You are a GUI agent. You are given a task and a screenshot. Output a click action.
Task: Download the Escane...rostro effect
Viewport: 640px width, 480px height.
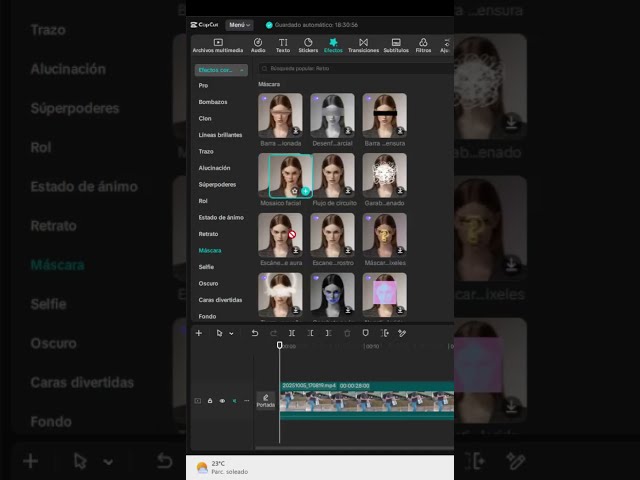click(348, 250)
